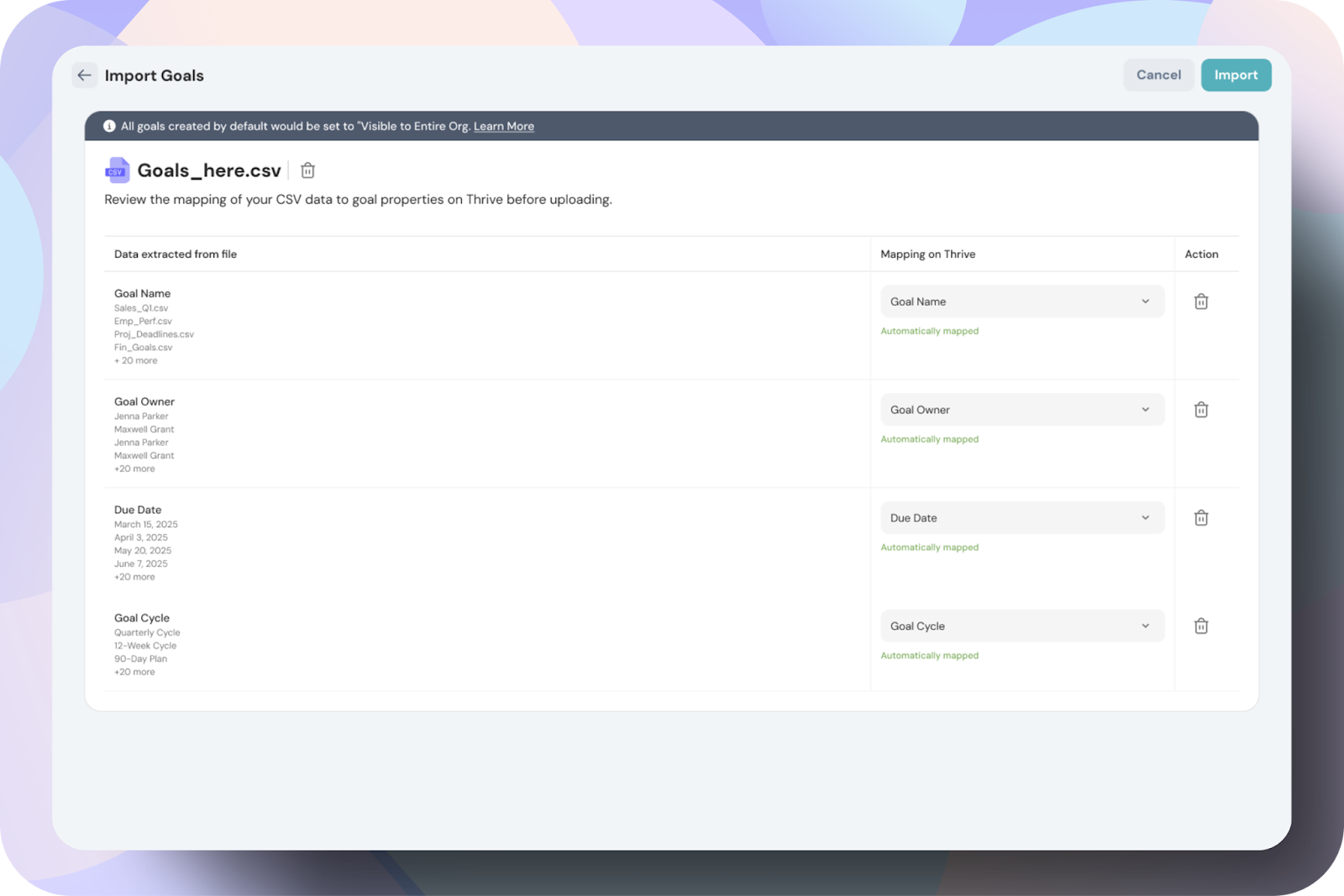Click the Data extracted from file header
The height and width of the screenshot is (896, 1344).
point(176,254)
